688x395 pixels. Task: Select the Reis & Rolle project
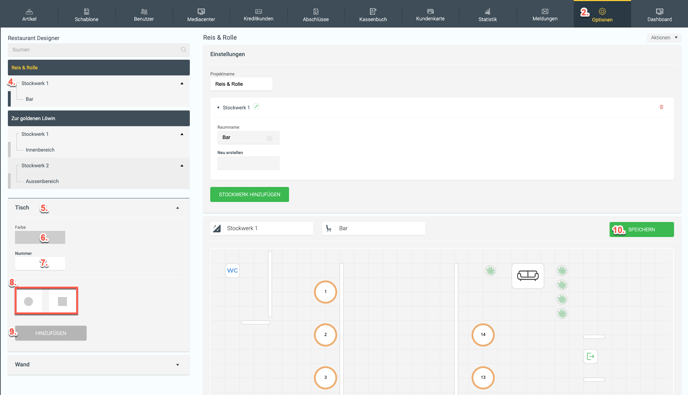click(99, 68)
